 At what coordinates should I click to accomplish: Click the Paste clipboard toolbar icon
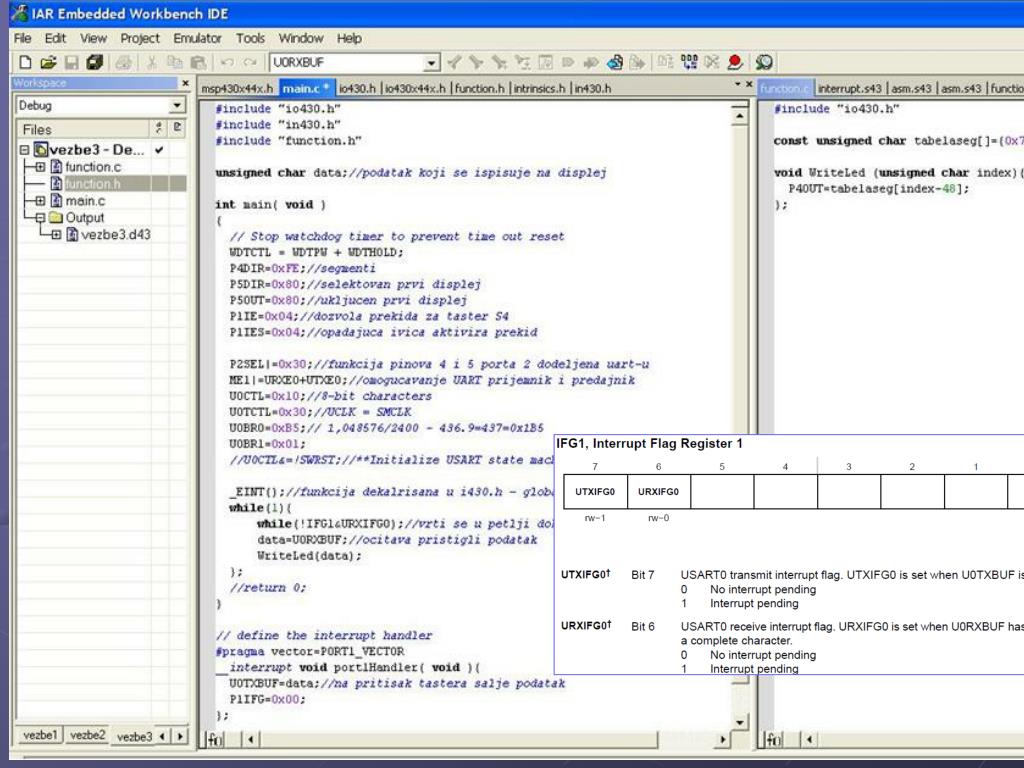pos(198,62)
